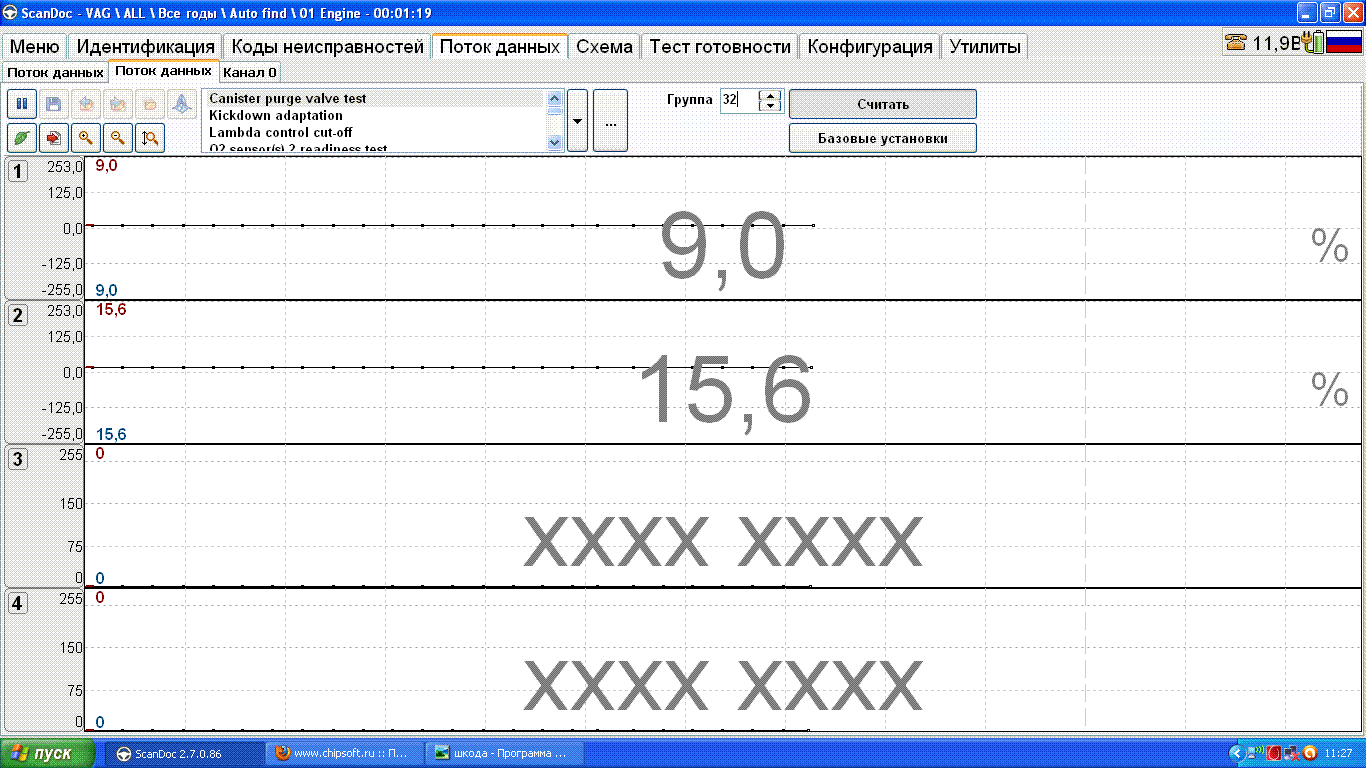Screen dimensions: 1366x768
Task: Click the telephone support icon
Action: click(1236, 43)
